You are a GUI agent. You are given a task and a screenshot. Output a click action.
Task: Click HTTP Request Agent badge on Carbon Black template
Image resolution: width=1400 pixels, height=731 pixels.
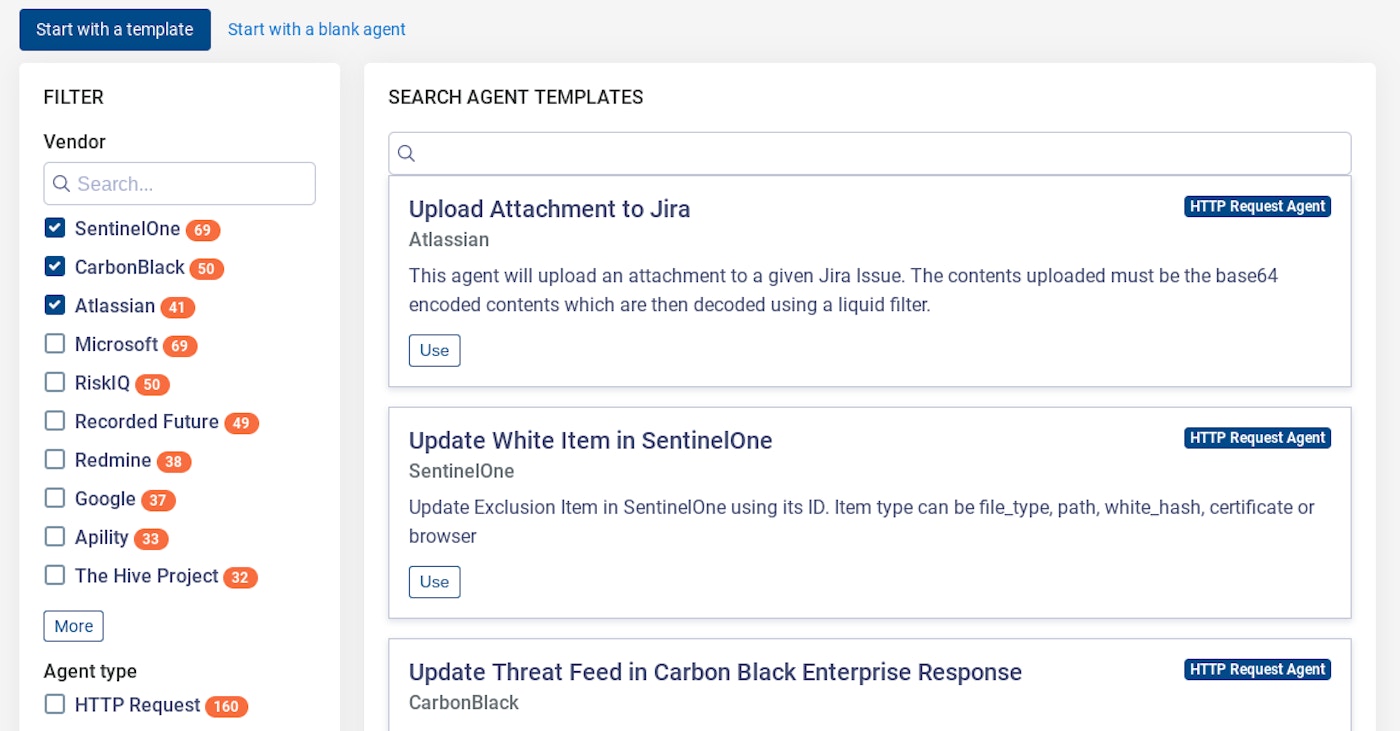click(1257, 670)
